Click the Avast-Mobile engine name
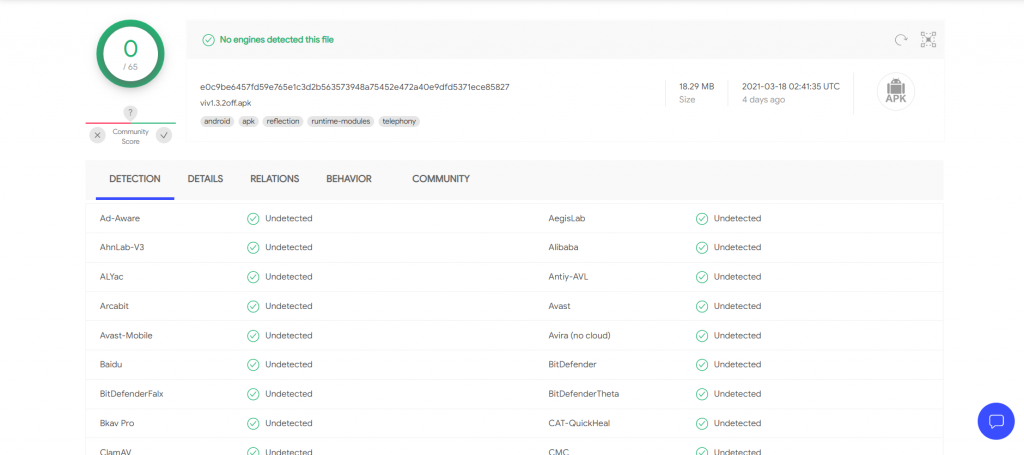This screenshot has width=1024, height=455. point(126,336)
